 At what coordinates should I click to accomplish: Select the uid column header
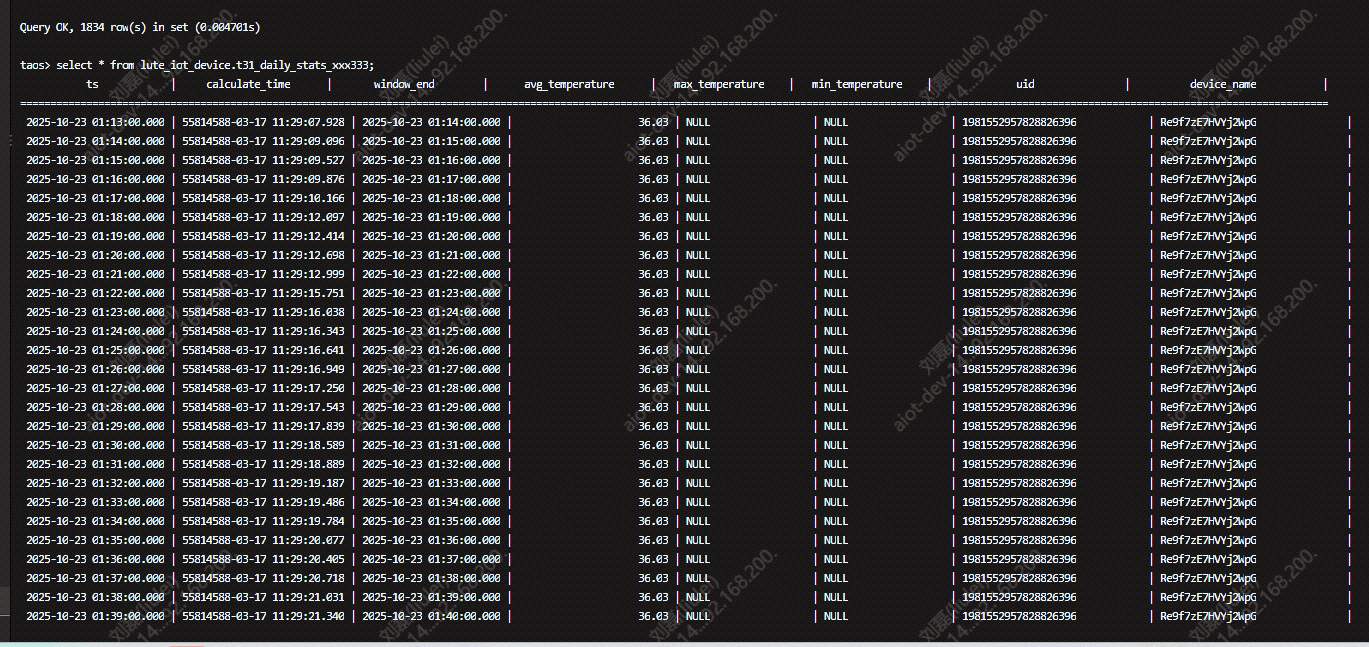pos(1025,85)
